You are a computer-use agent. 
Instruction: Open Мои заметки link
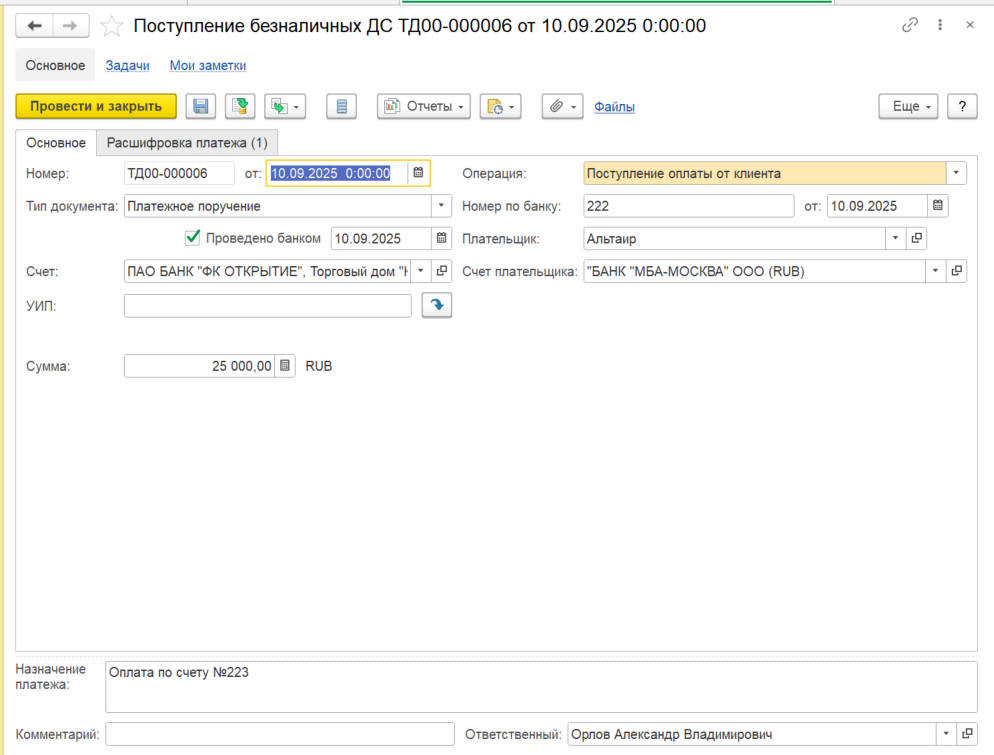[x=208, y=65]
